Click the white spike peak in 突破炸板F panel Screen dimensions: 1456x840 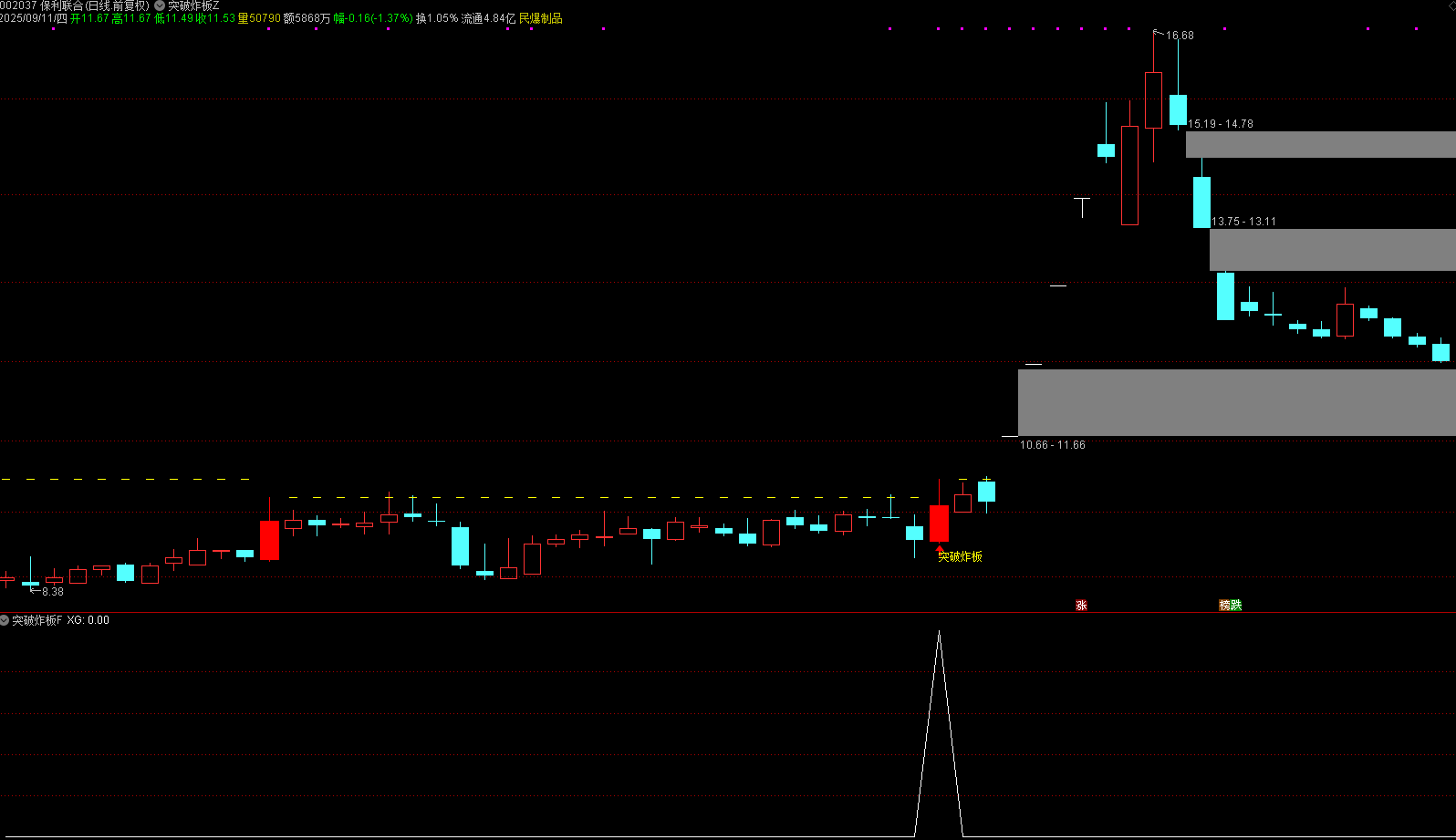coord(939,632)
